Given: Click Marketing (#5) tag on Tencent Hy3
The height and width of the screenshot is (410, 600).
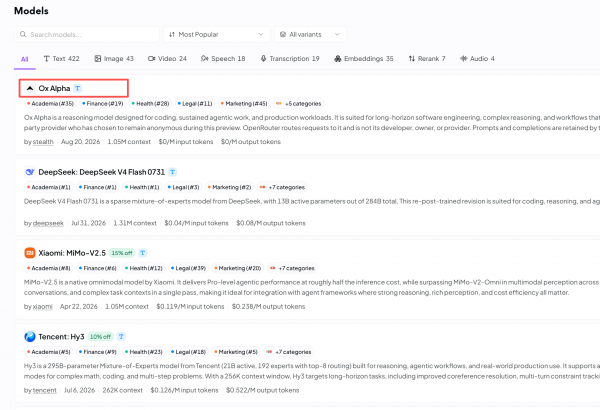Looking at the screenshot, I should tap(236, 352).
